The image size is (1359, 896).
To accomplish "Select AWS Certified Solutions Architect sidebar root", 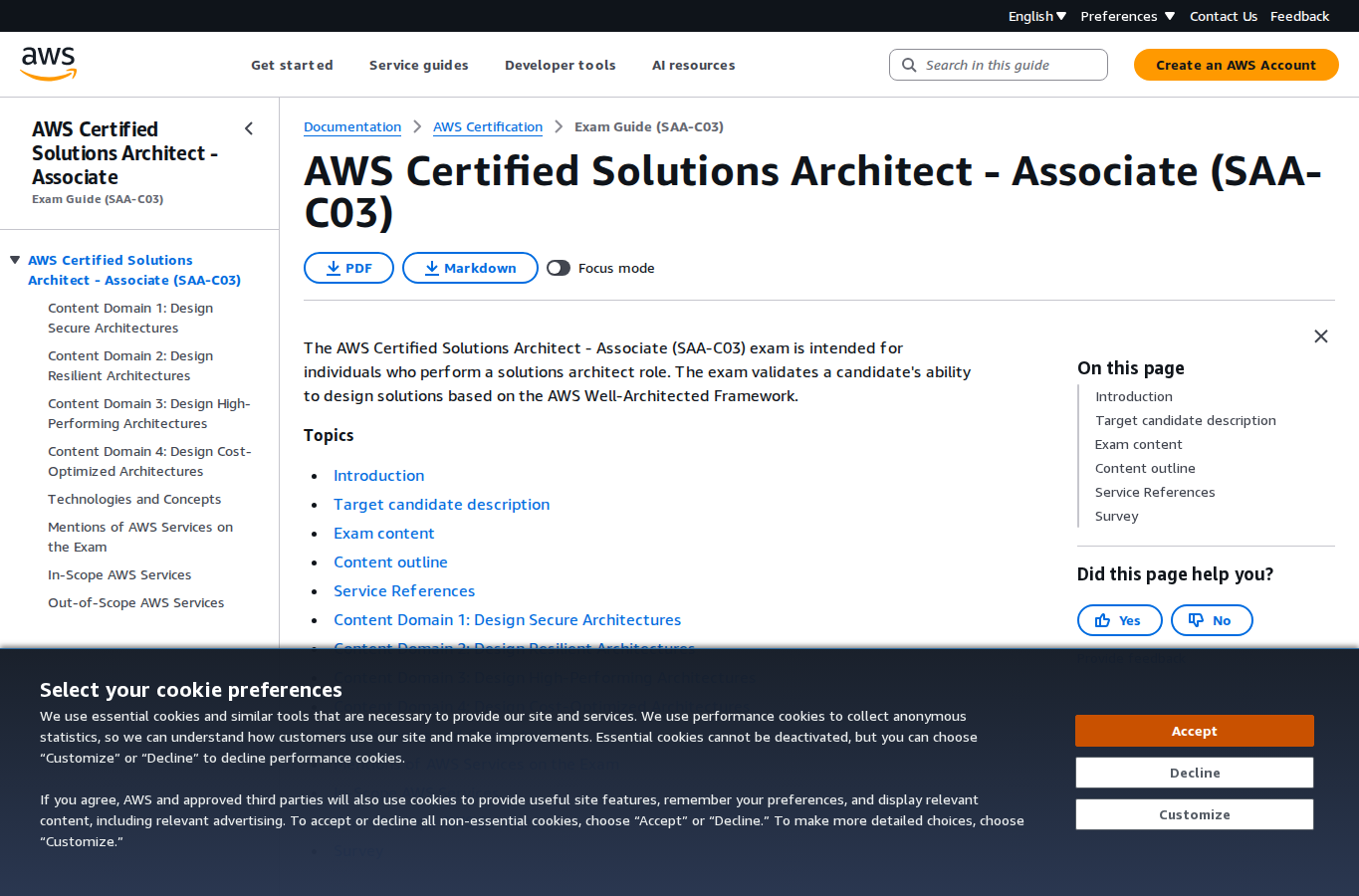I will pyautogui.click(x=134, y=270).
